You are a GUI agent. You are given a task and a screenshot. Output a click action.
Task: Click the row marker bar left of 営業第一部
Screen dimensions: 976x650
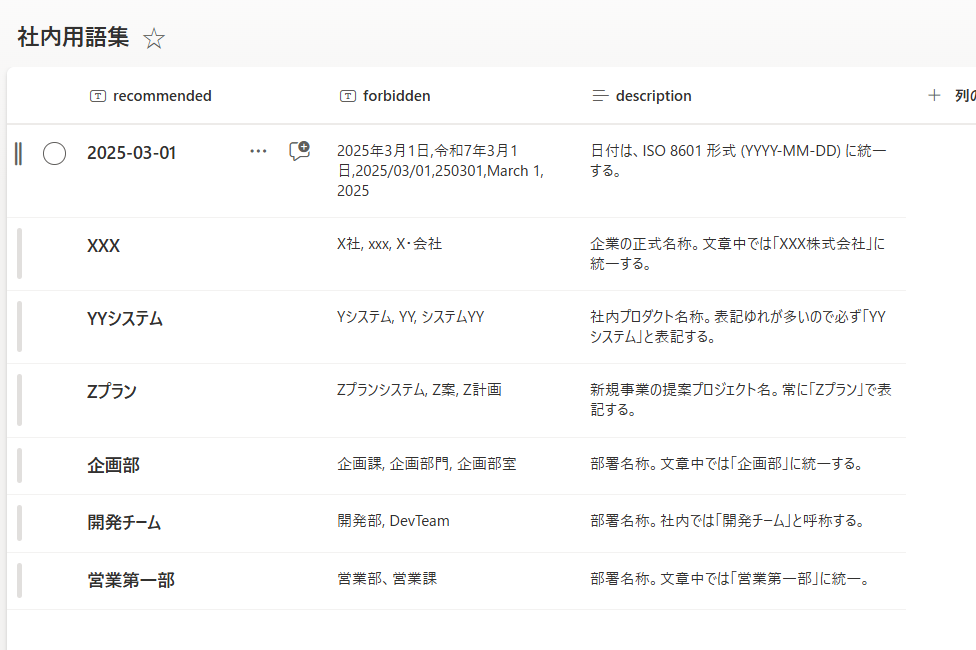19,580
